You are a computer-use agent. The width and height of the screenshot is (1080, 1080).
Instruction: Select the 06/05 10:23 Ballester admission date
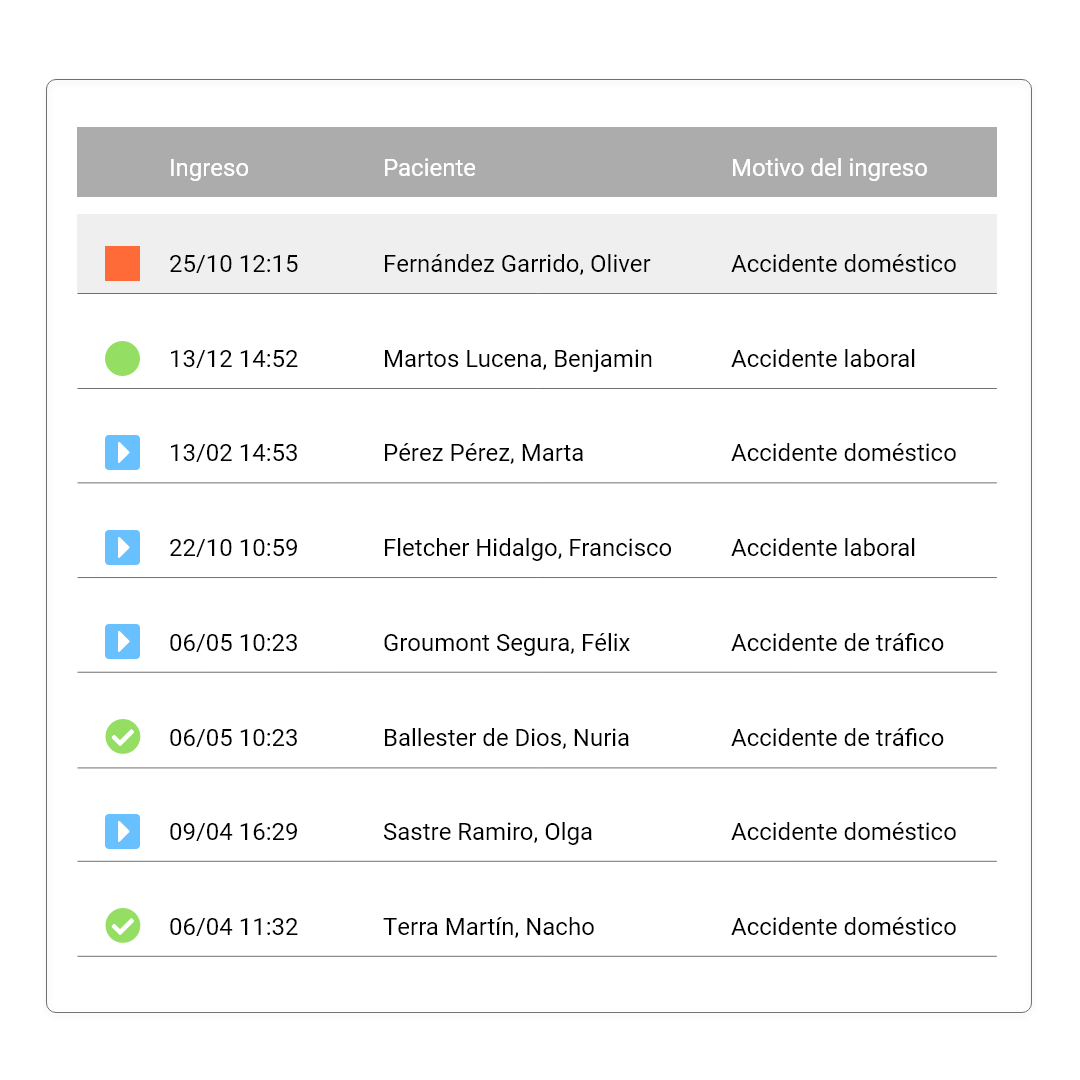click(233, 738)
